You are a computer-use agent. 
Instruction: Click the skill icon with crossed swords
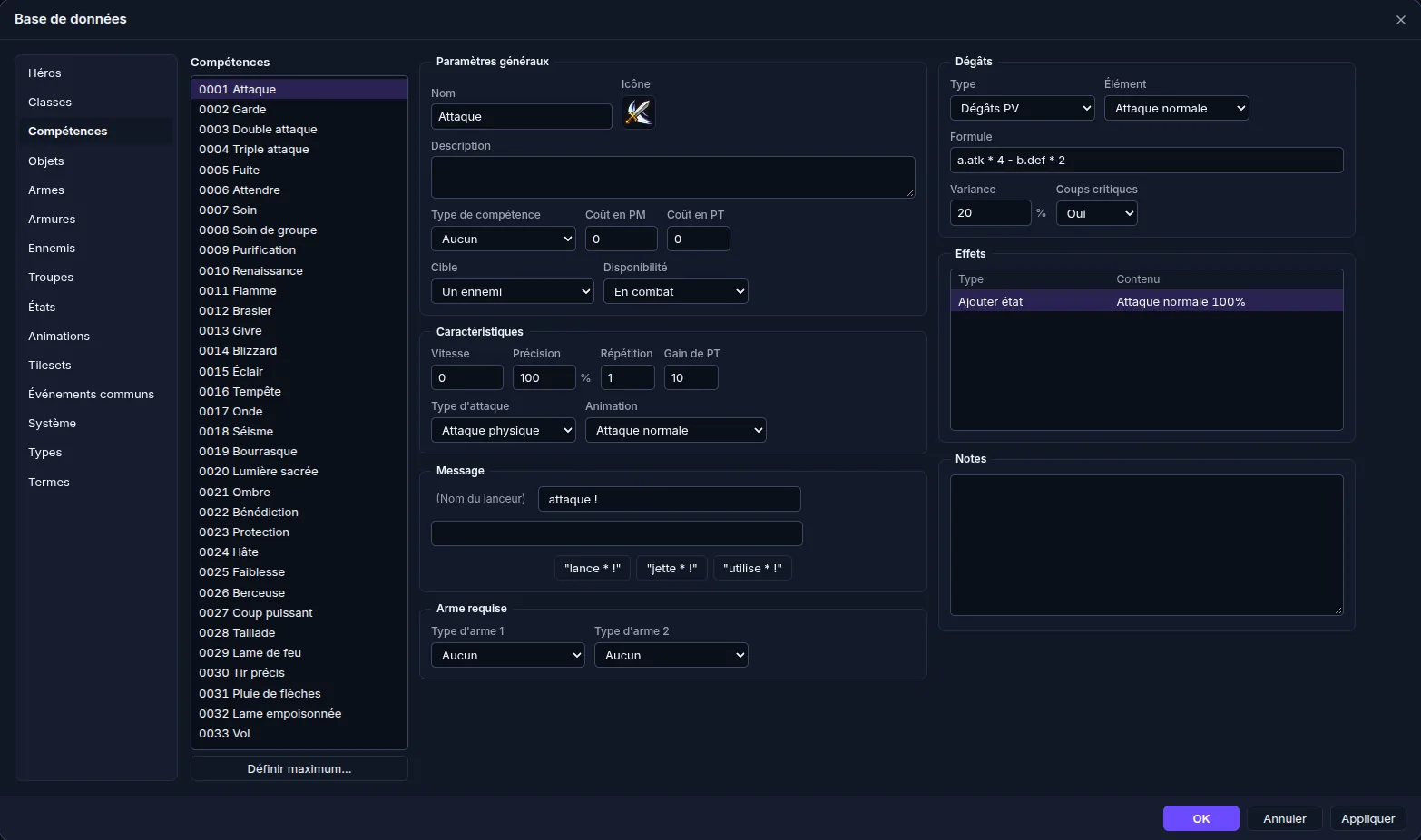(638, 112)
